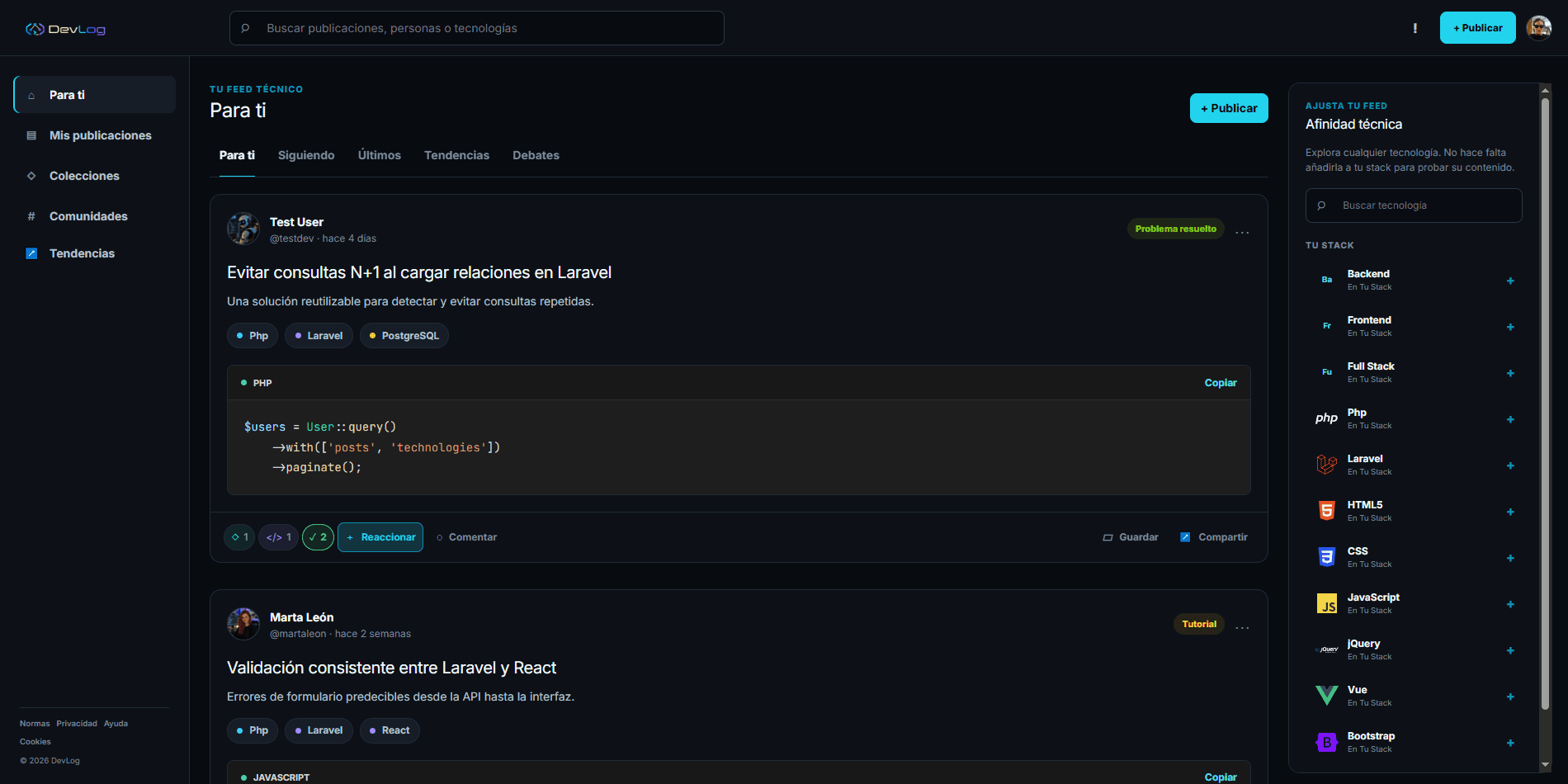
Task: Click Publicar button beside Para ti heading
Action: click(x=1229, y=108)
